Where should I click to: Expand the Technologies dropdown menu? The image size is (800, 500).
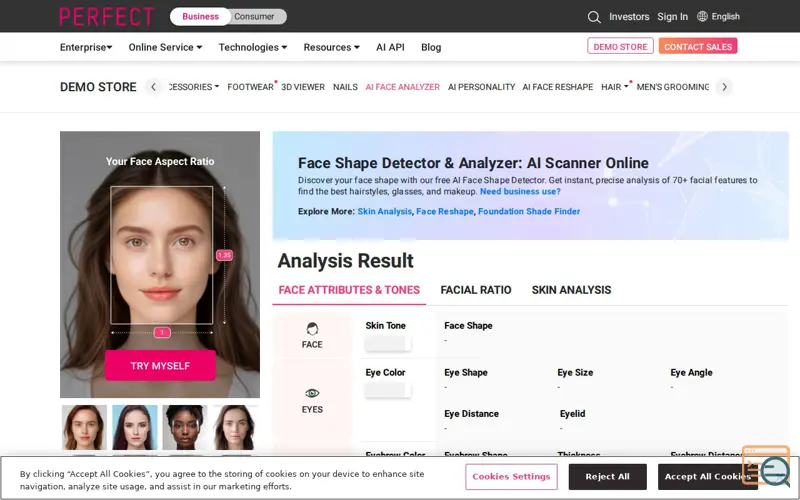pyautogui.click(x=252, y=47)
